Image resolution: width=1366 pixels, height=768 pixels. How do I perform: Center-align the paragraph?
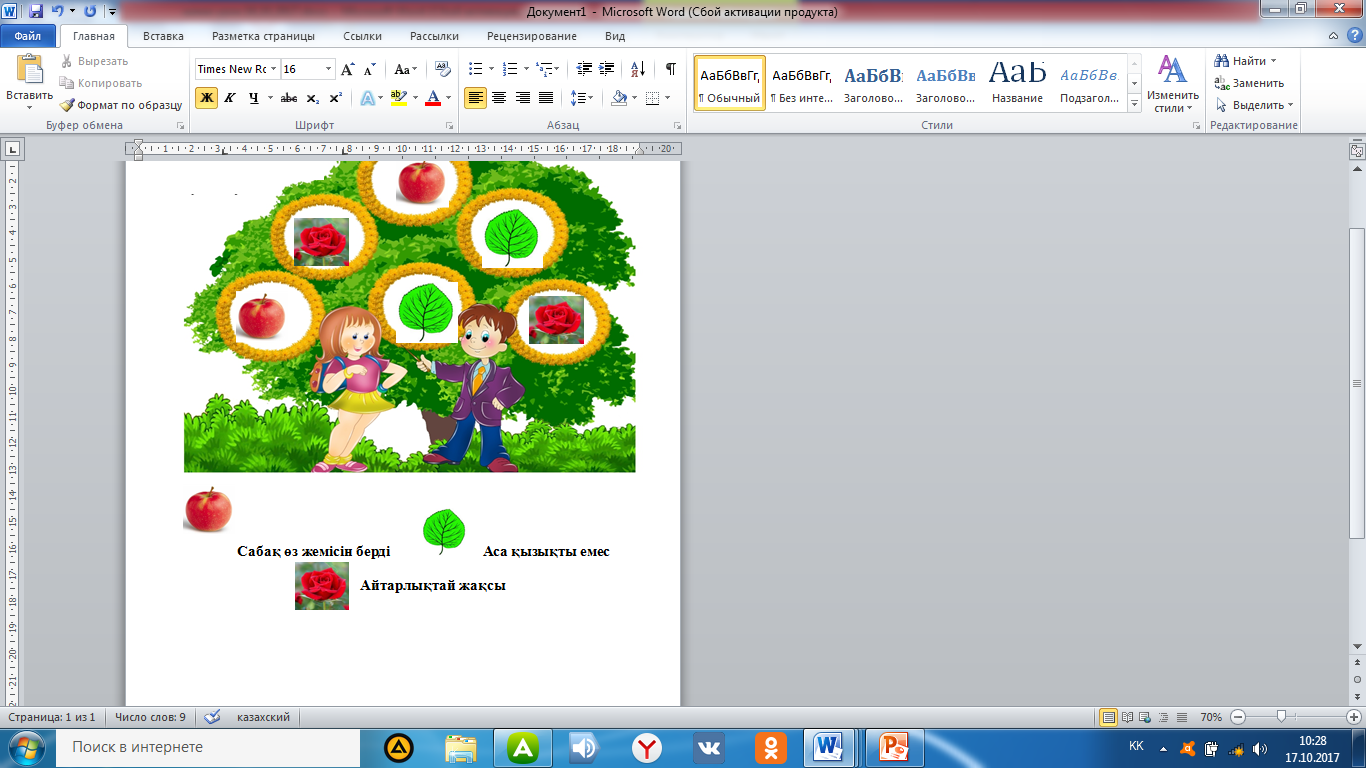[499, 98]
